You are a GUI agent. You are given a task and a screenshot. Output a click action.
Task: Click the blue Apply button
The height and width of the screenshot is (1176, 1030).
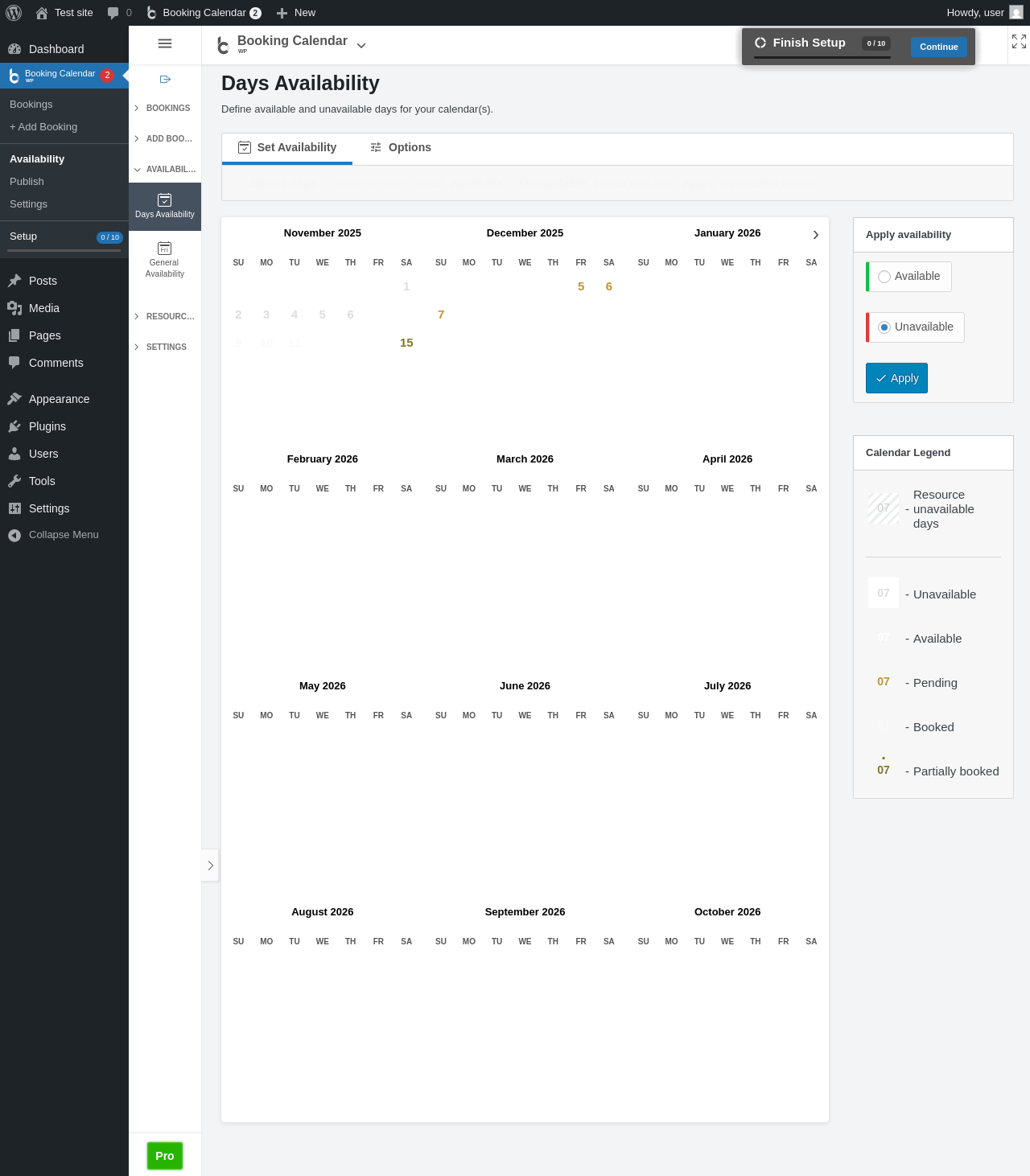tap(896, 378)
